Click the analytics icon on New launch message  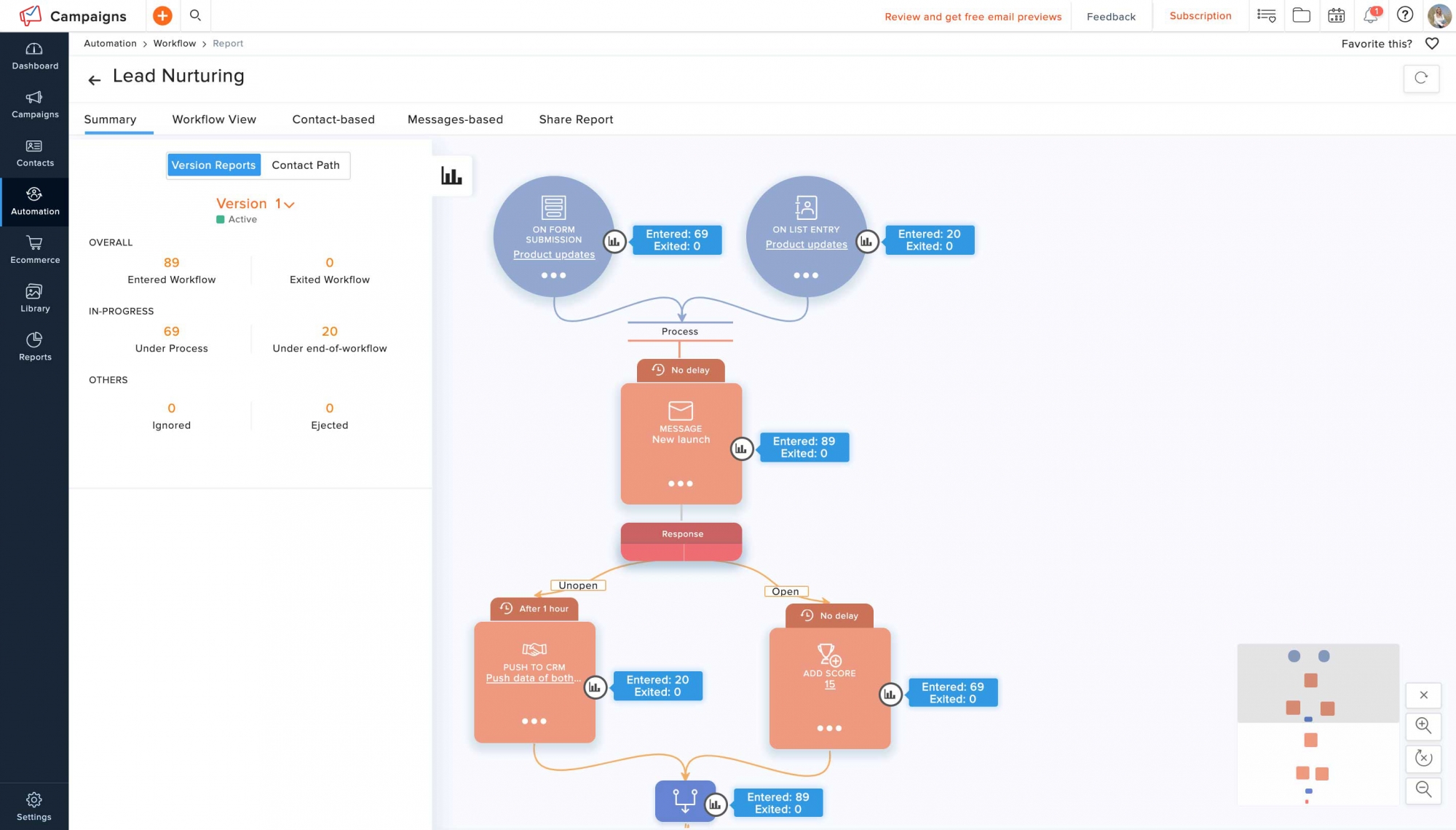pyautogui.click(x=741, y=448)
